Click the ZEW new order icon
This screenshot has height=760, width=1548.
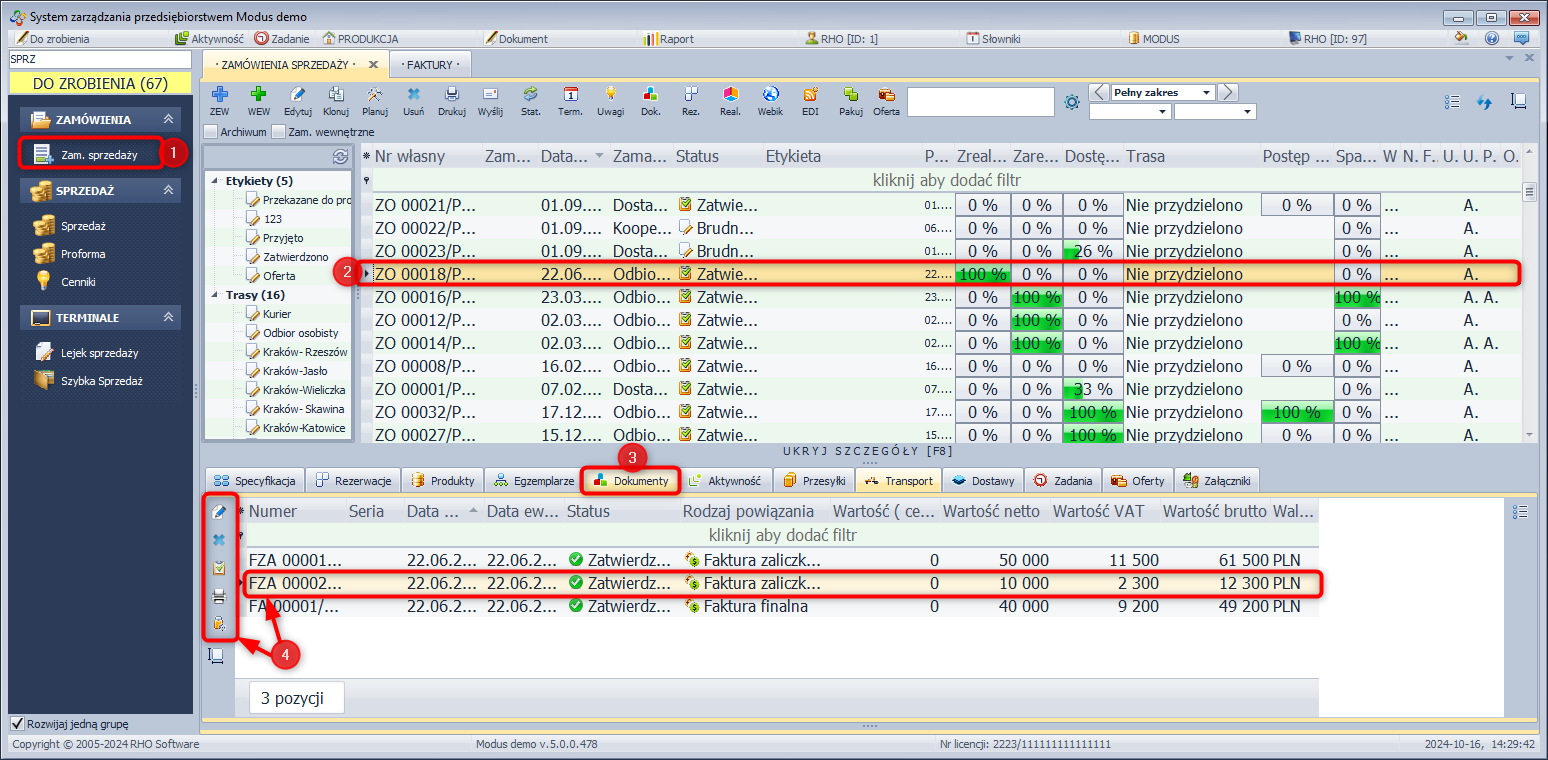tap(219, 94)
